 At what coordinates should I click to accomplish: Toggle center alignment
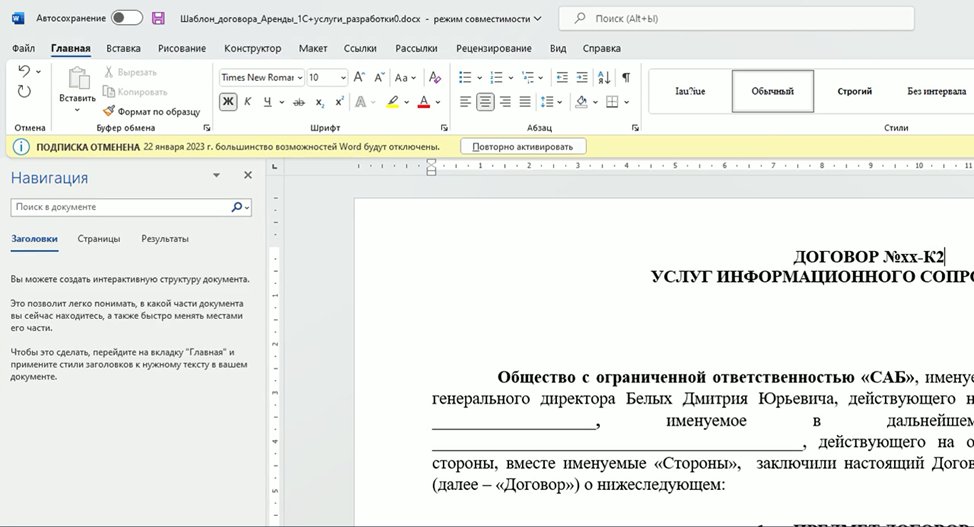(485, 102)
